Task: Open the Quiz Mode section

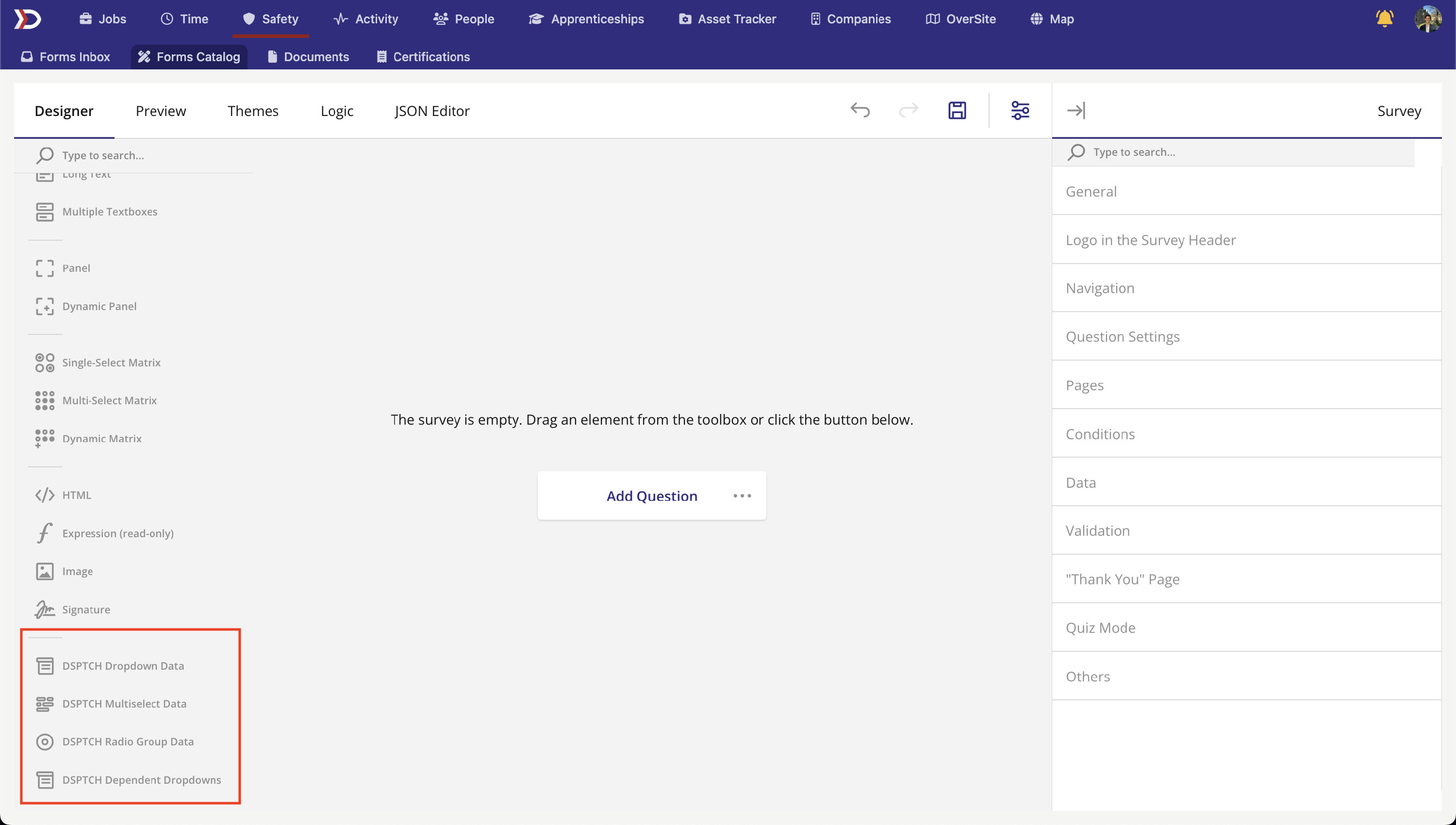Action: pos(1100,627)
